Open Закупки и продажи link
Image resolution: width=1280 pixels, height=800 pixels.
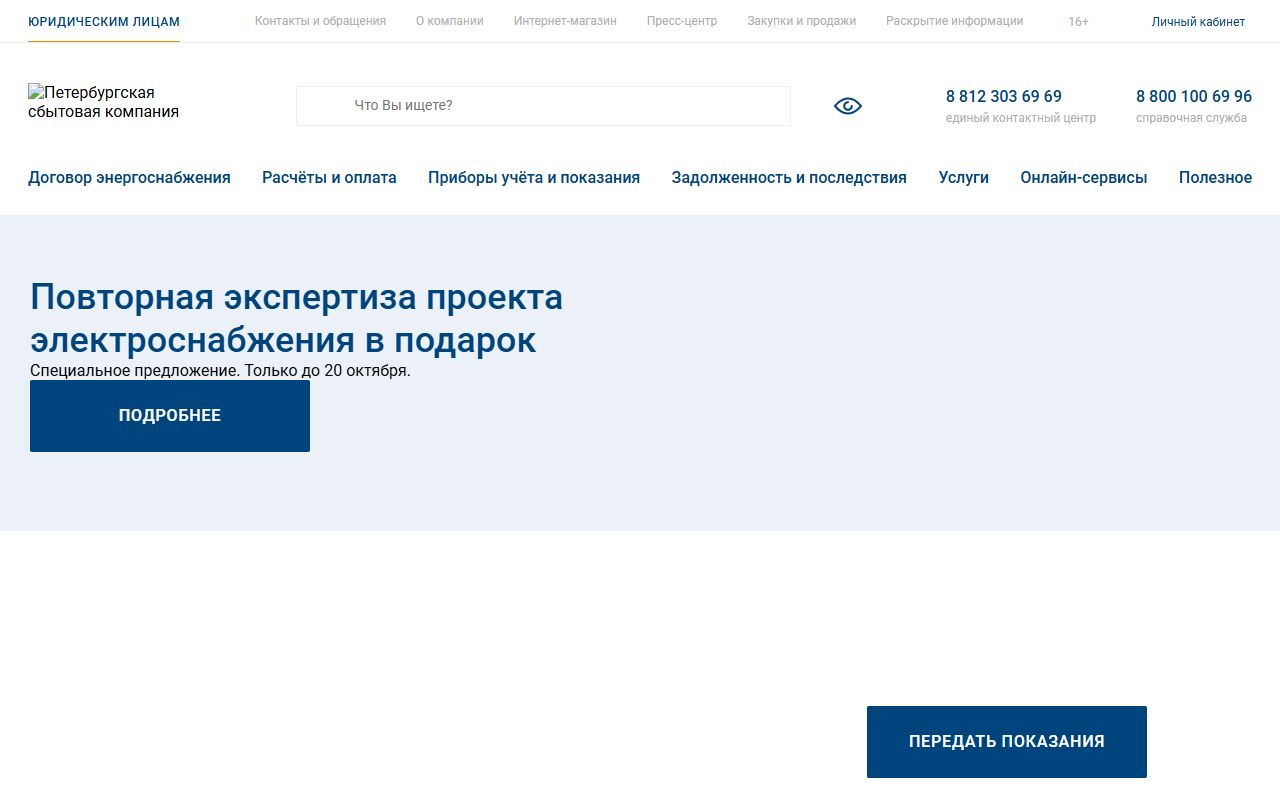801,21
